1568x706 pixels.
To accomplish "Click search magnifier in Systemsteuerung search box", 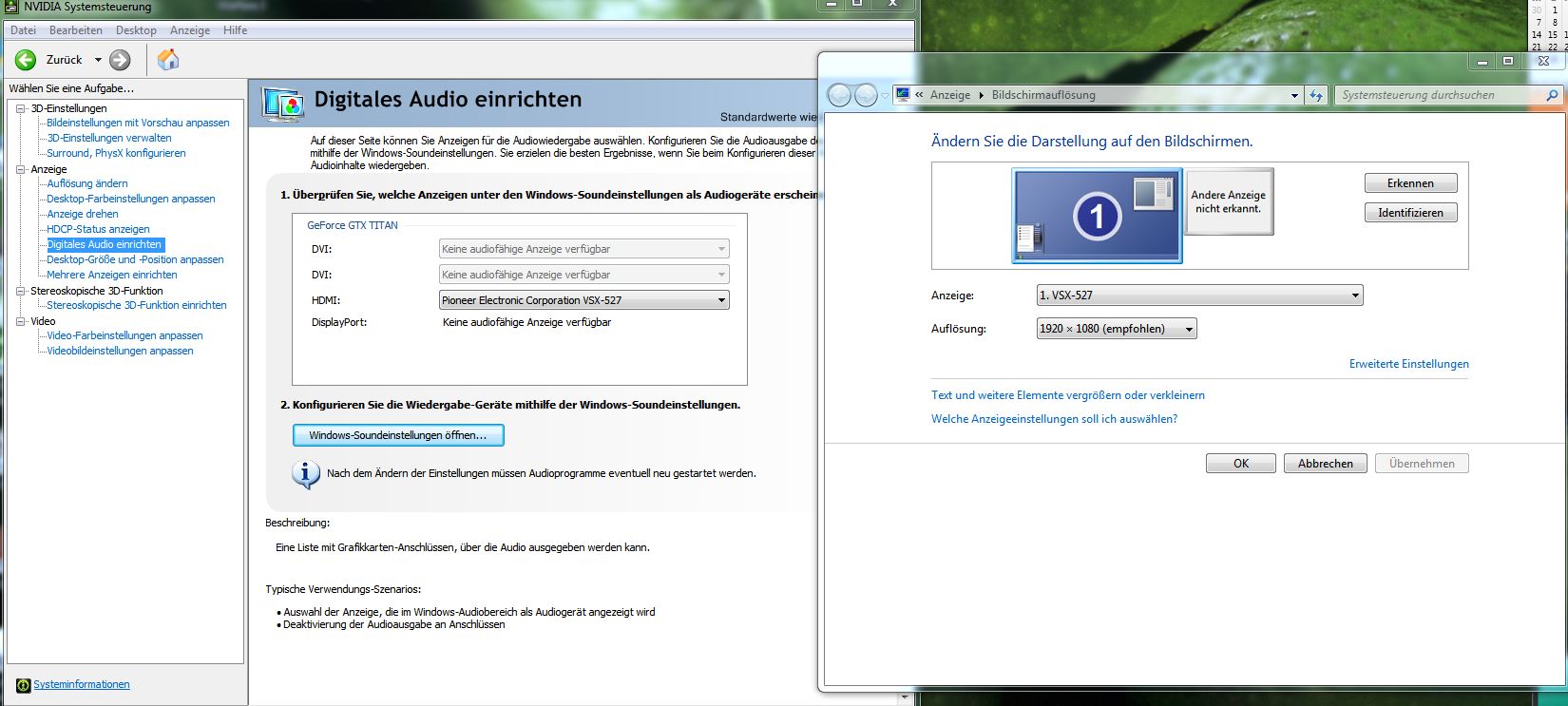I will (1552, 95).
